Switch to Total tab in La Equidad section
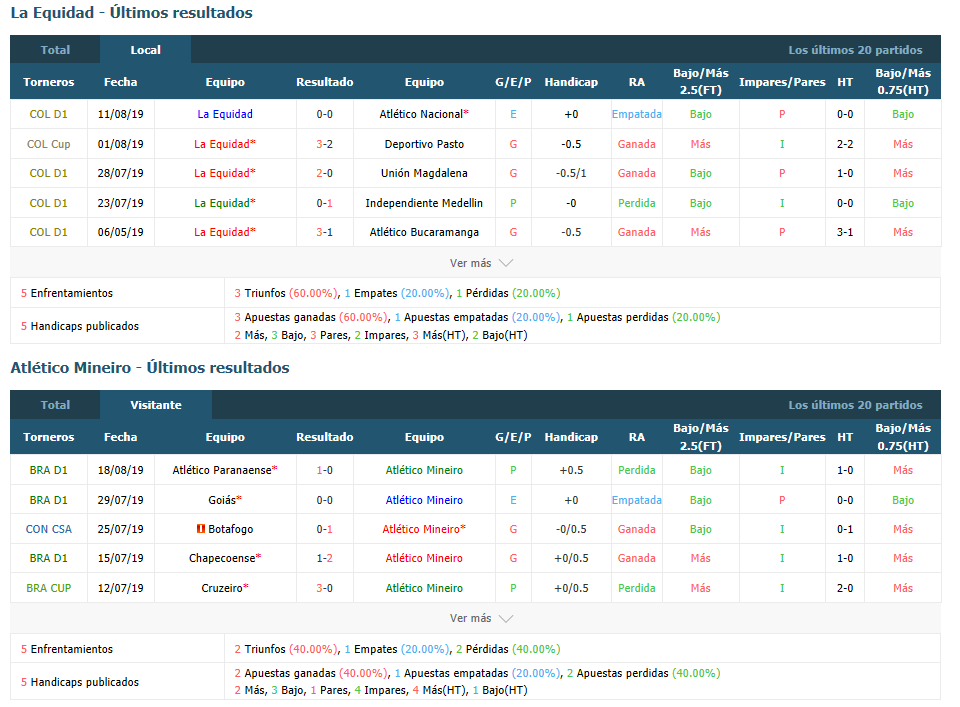960x707 pixels. tap(55, 50)
